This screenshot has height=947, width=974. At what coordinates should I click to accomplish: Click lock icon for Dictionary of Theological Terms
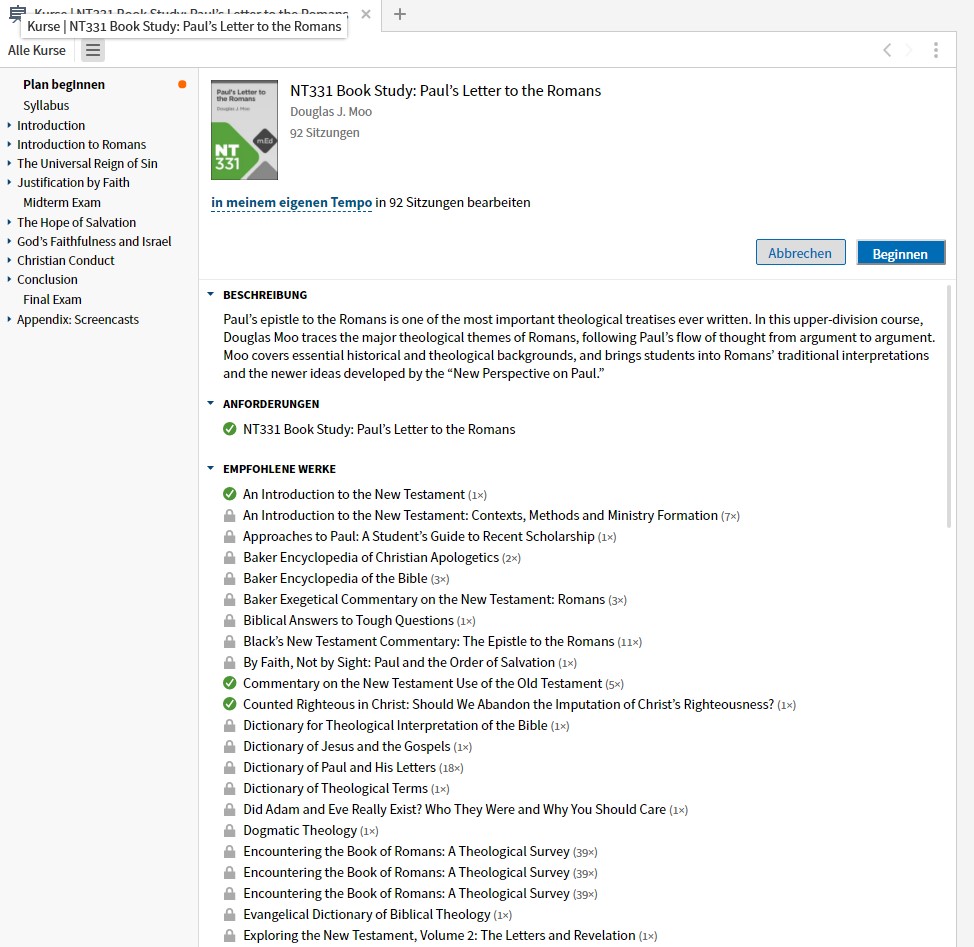pyautogui.click(x=230, y=789)
